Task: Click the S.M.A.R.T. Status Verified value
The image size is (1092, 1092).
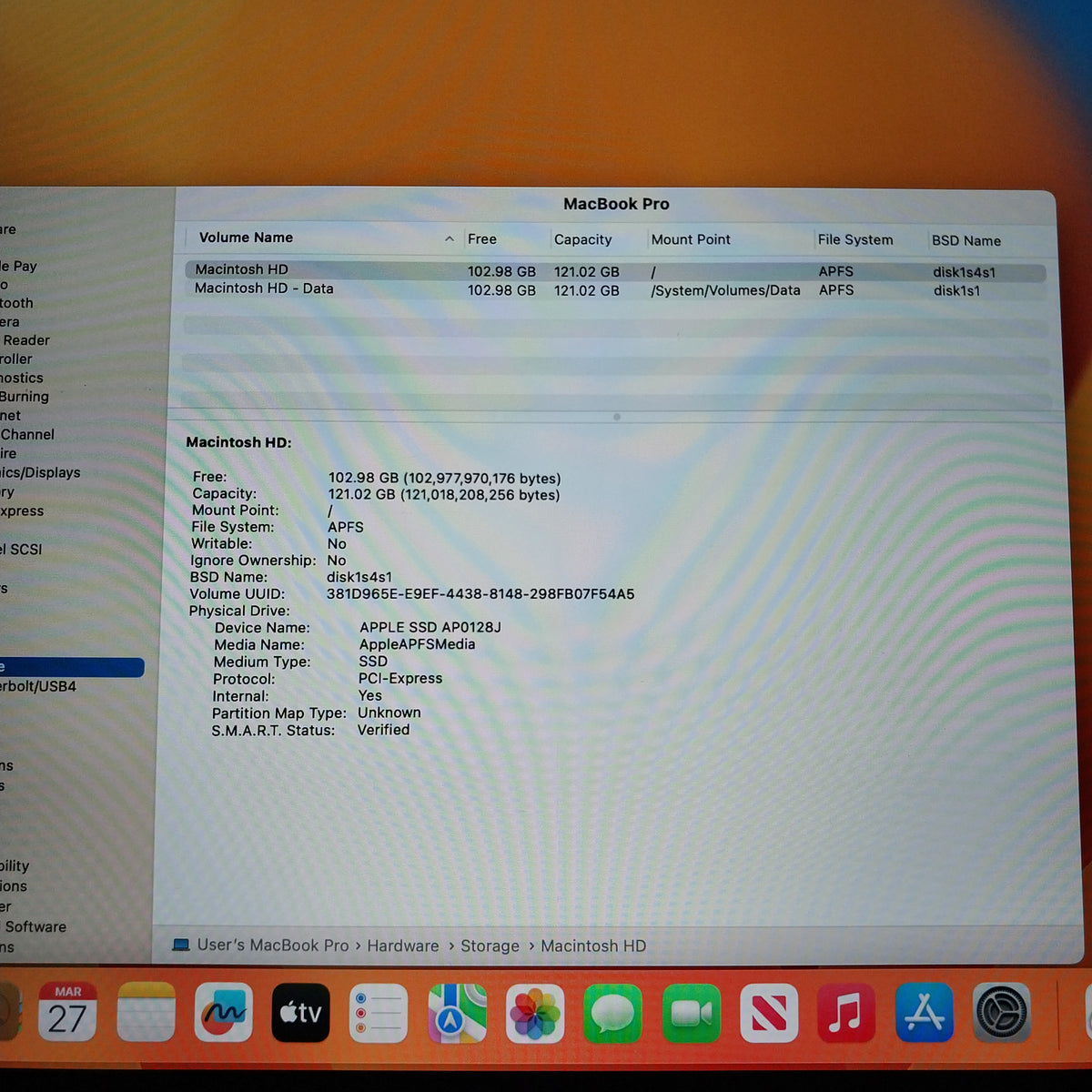Action: coord(383,730)
